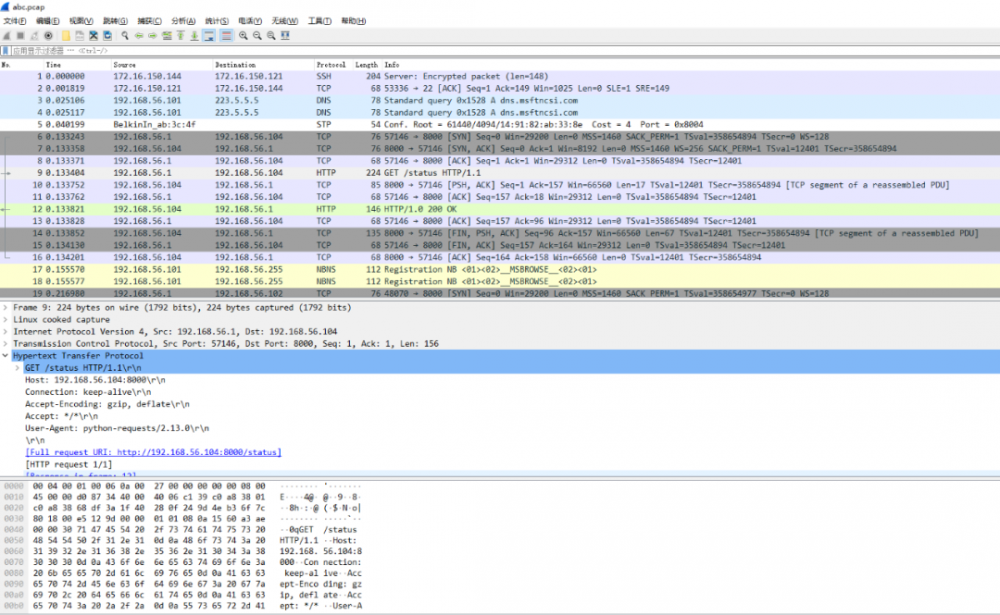Select packet 3 DNS query row

coord(500,100)
